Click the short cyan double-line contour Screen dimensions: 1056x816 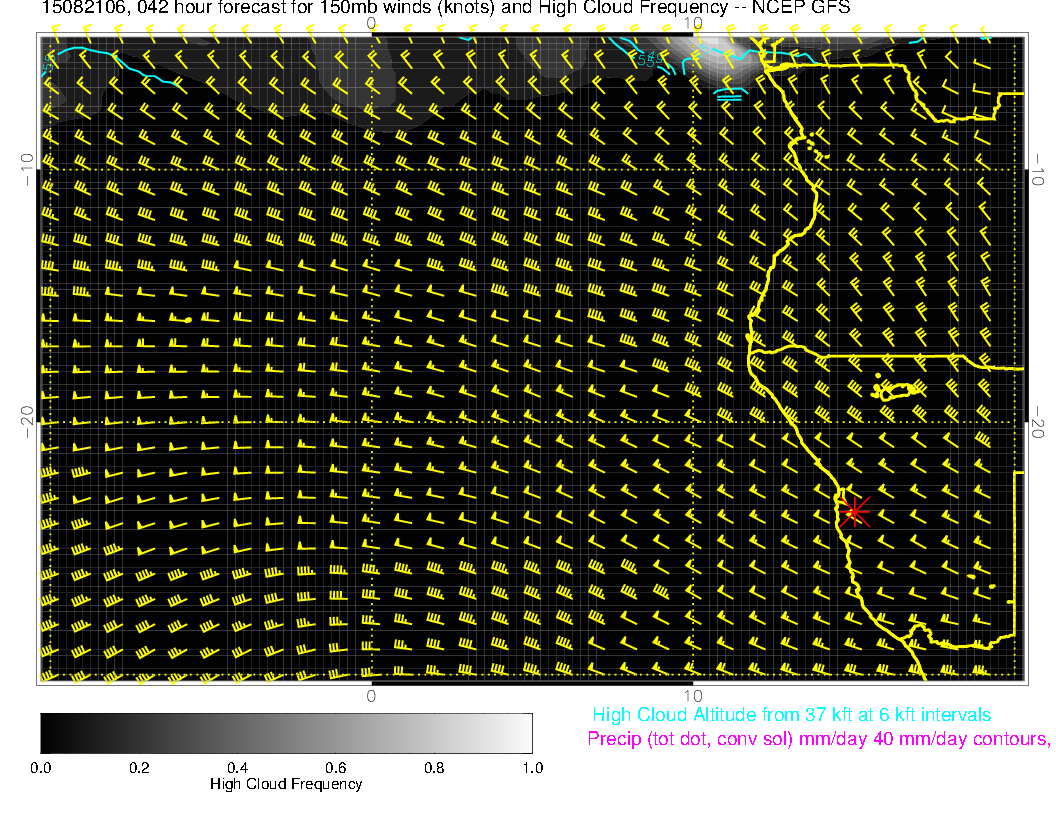[731, 97]
